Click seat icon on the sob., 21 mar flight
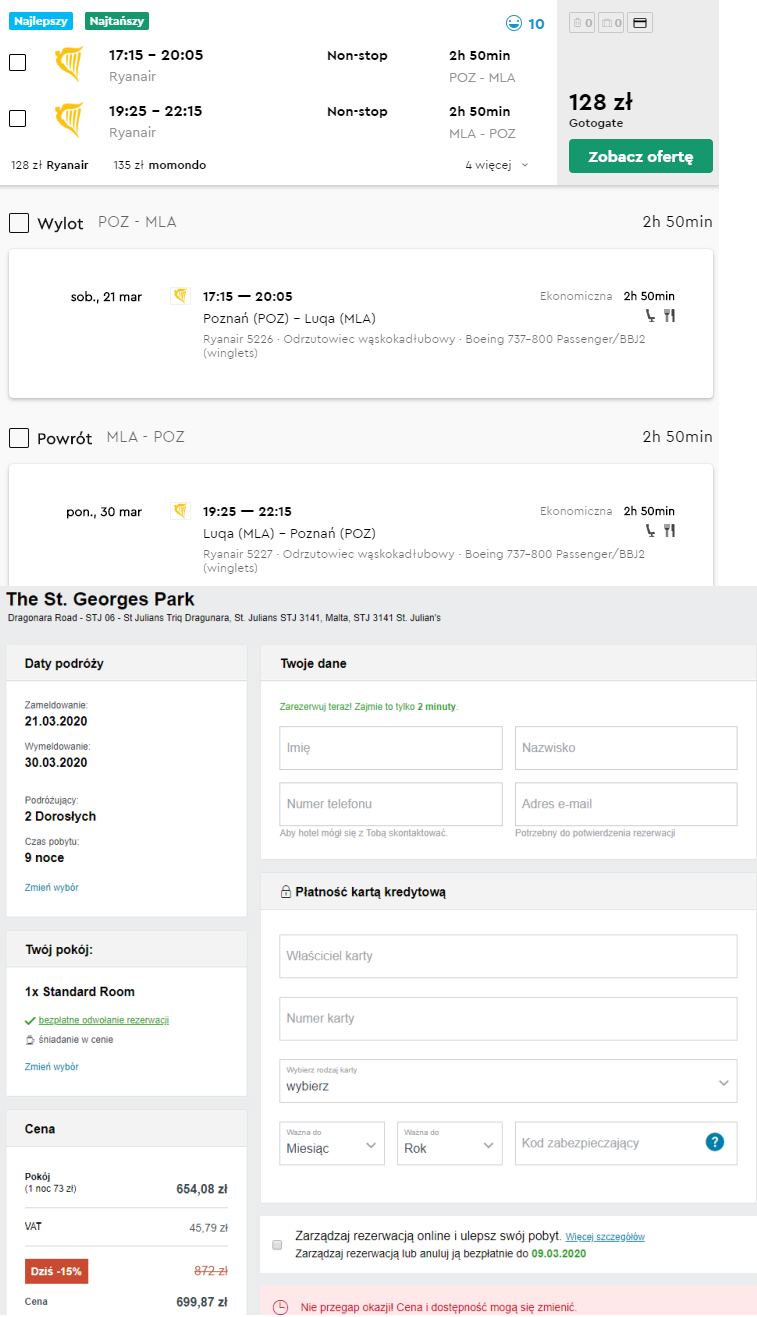Image resolution: width=757 pixels, height=1317 pixels. click(651, 315)
